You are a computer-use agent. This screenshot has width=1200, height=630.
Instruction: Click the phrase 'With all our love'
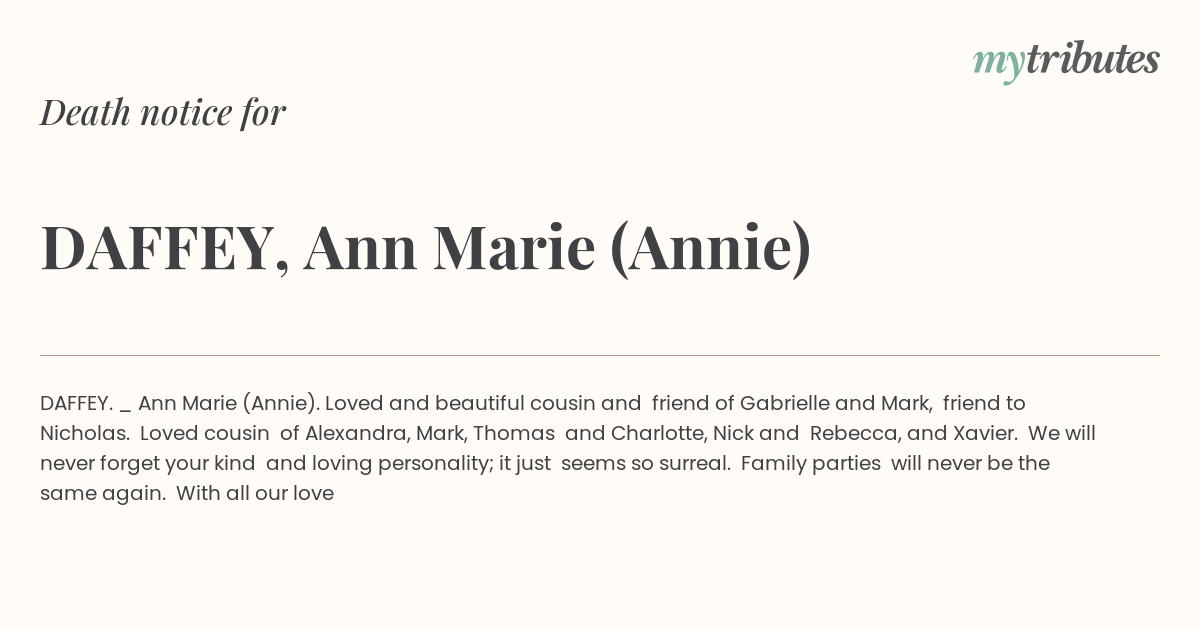pyautogui.click(x=255, y=494)
